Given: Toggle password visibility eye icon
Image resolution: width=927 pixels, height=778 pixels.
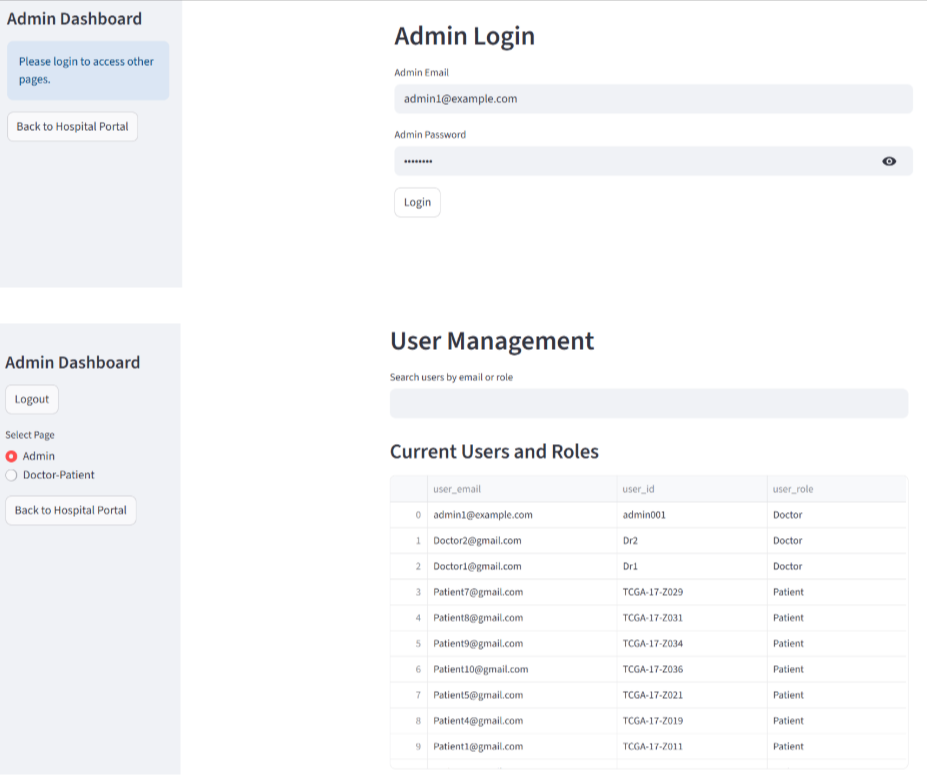Looking at the screenshot, I should coord(889,161).
